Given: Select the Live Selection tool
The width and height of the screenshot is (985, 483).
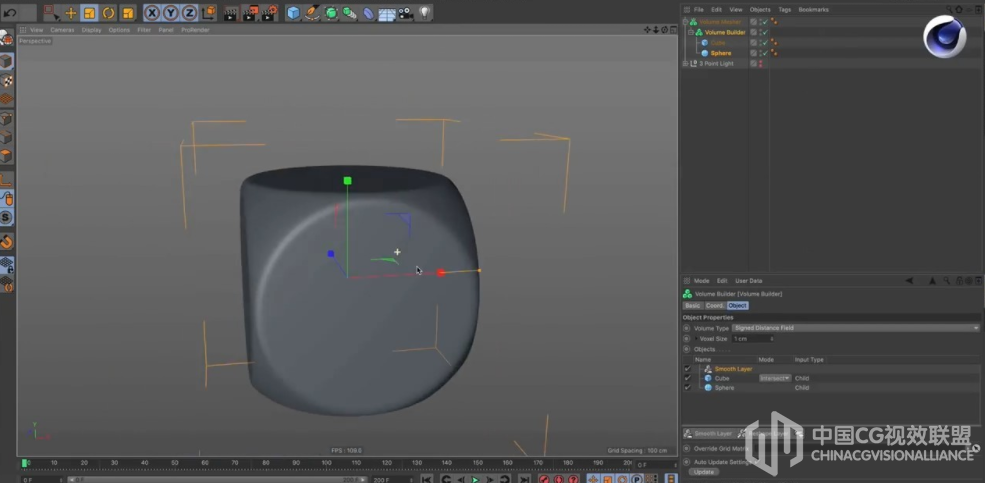Looking at the screenshot, I should tap(51, 13).
